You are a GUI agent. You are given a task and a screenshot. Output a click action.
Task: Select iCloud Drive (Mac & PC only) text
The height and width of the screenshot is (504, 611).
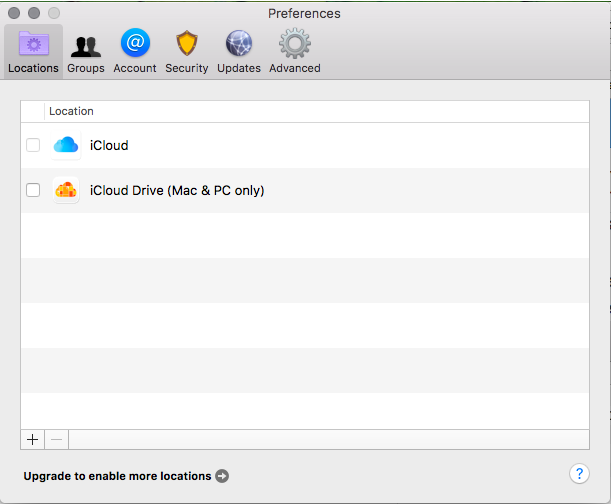point(177,191)
